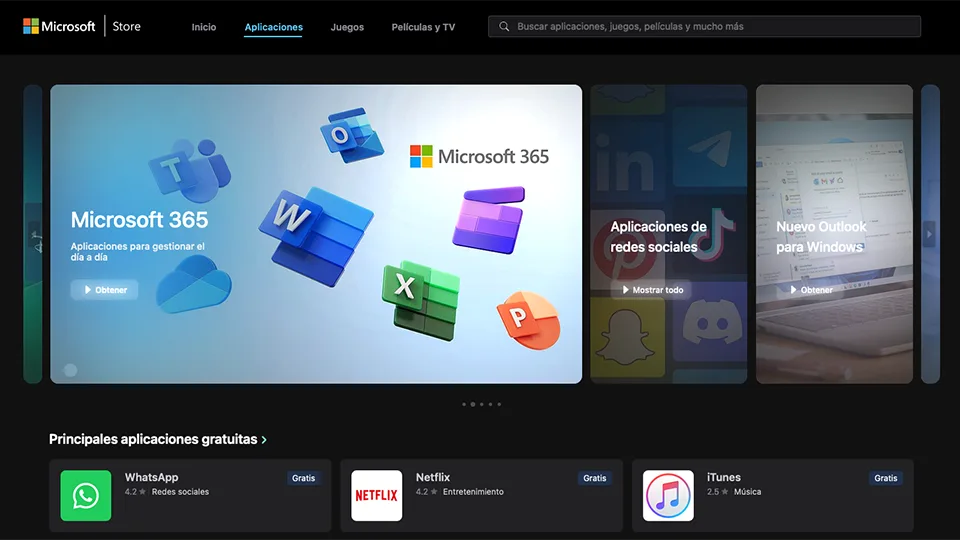Click the search magnifier icon
Image resolution: width=960 pixels, height=540 pixels.
tap(504, 26)
